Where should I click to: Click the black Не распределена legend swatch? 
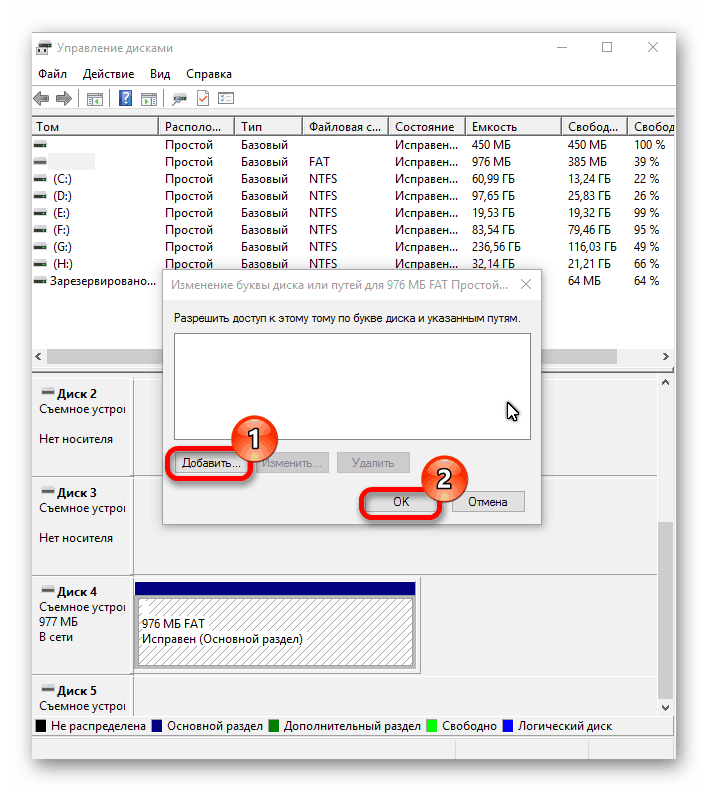(x=41, y=726)
